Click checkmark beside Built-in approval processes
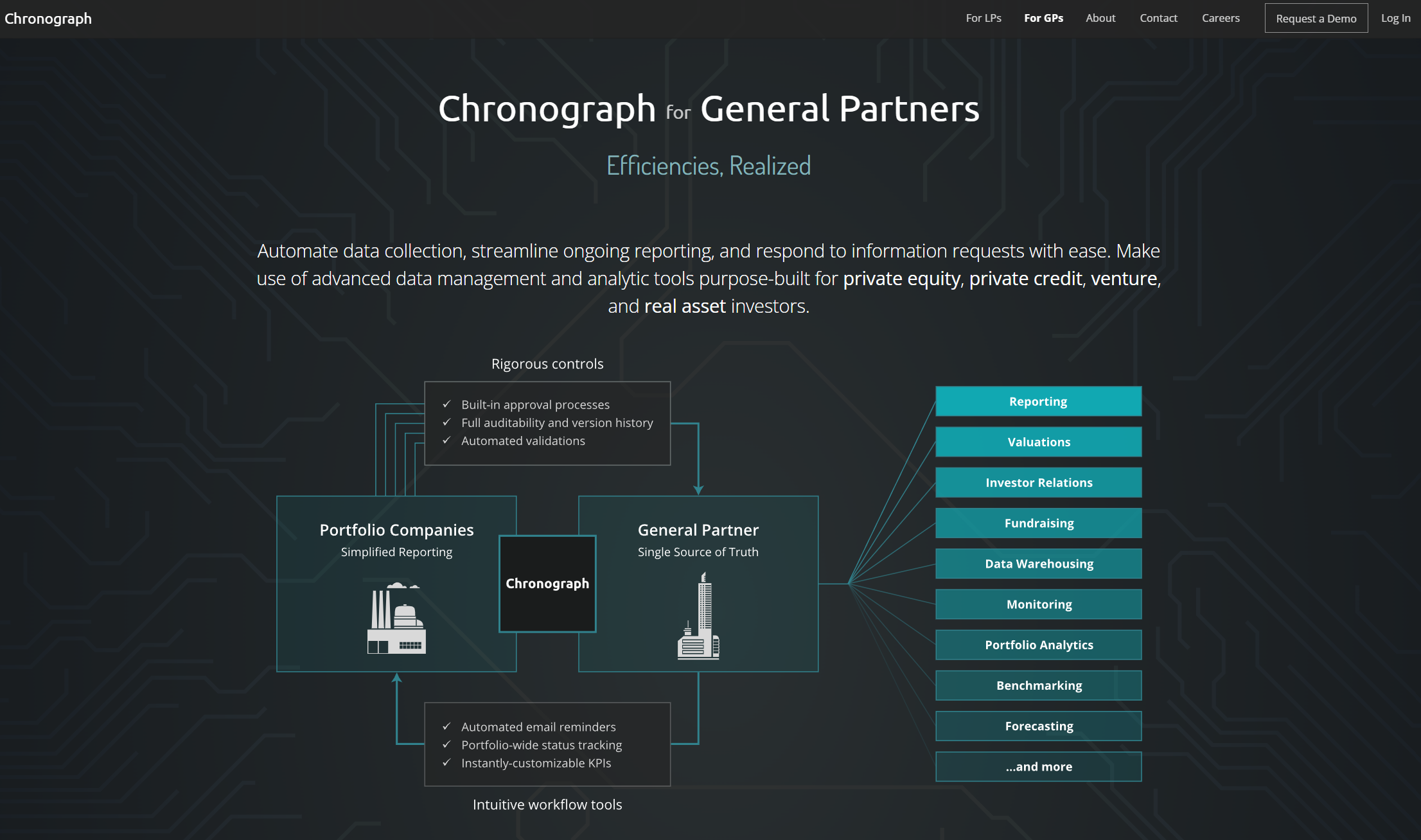 click(x=446, y=404)
